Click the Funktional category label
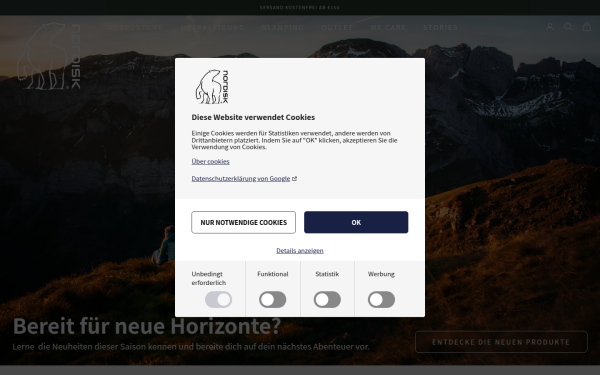 (273, 274)
